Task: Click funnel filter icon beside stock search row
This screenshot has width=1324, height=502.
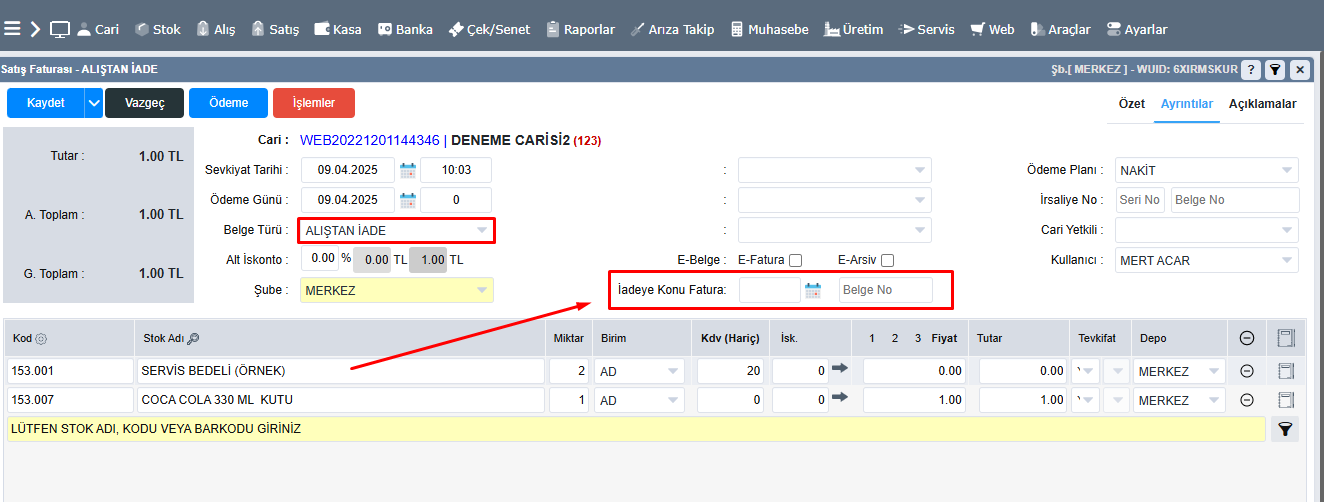Action: [1286, 429]
